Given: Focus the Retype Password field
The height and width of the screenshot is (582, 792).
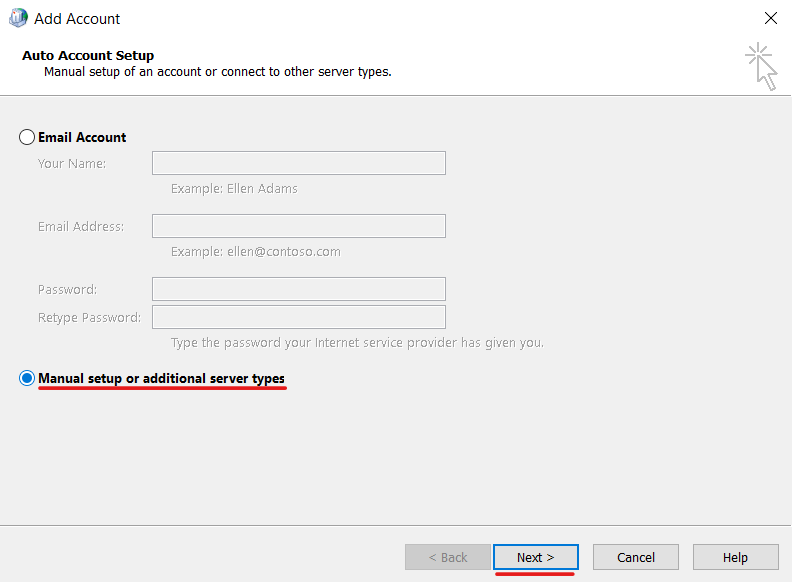Looking at the screenshot, I should coord(298,317).
